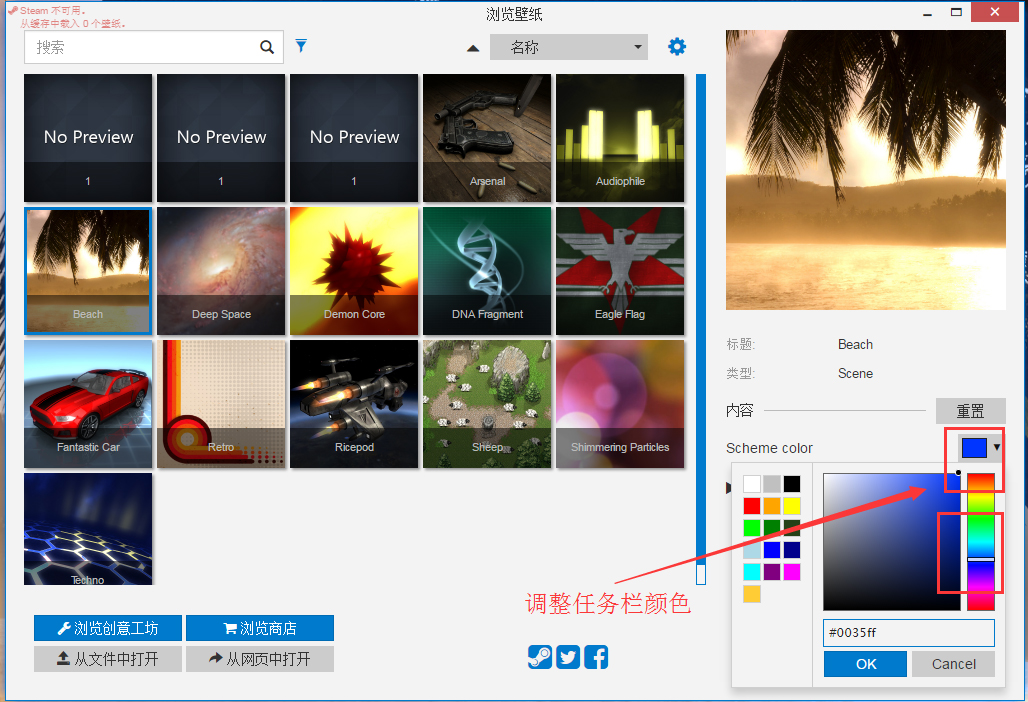Click the 从网页中打开 button

(x=260, y=659)
